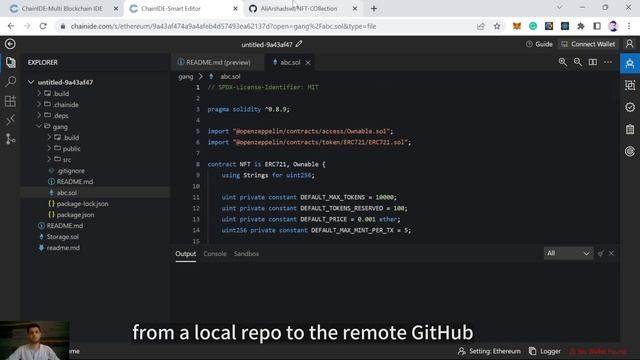Open the Explorer files icon in sidebar
640x360 pixels.
click(x=11, y=62)
